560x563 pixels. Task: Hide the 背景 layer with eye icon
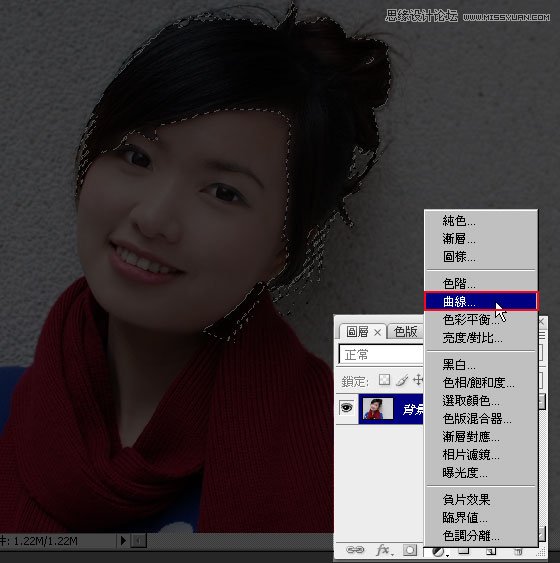click(x=346, y=408)
